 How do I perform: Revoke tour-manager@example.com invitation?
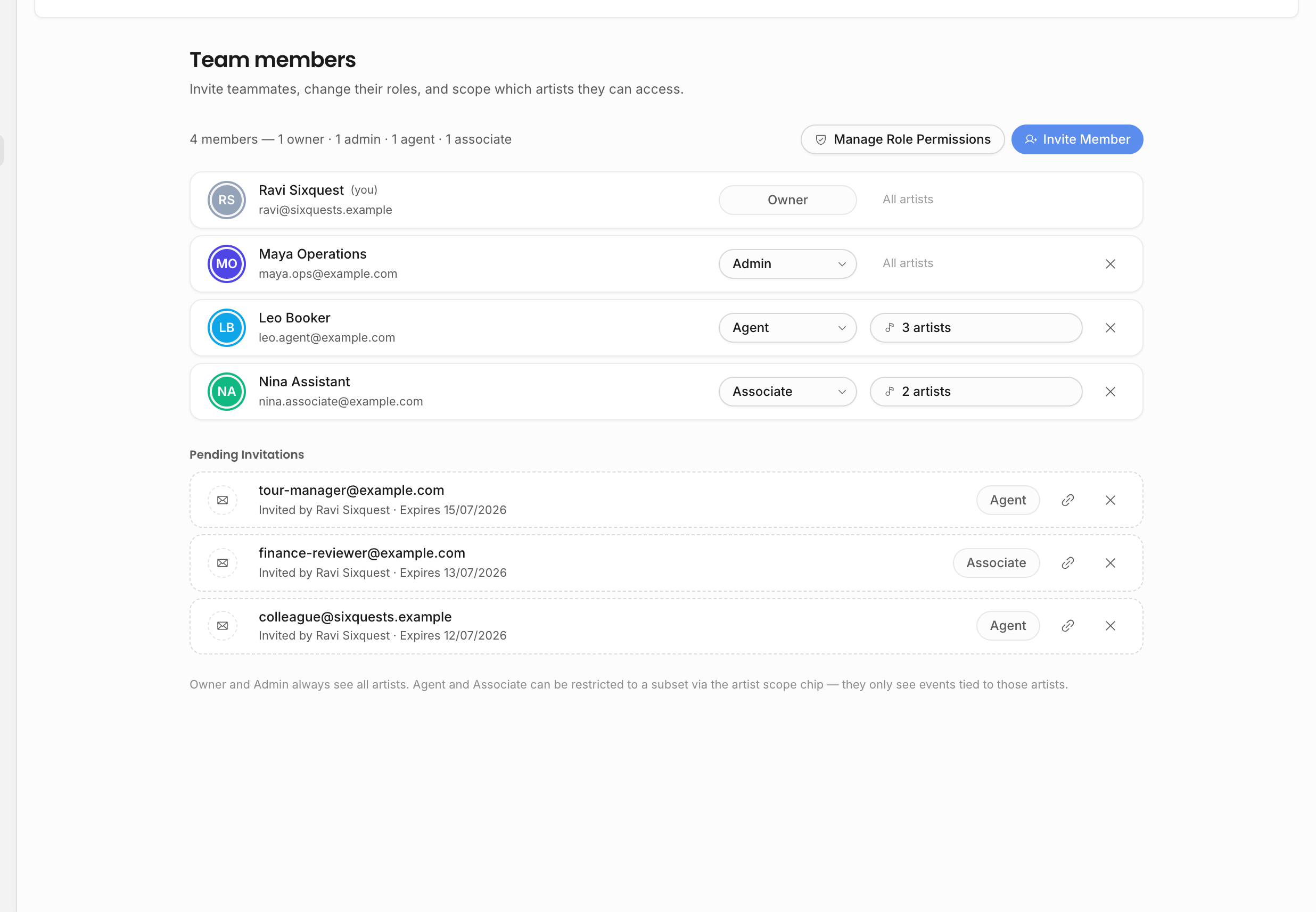pyautogui.click(x=1109, y=501)
